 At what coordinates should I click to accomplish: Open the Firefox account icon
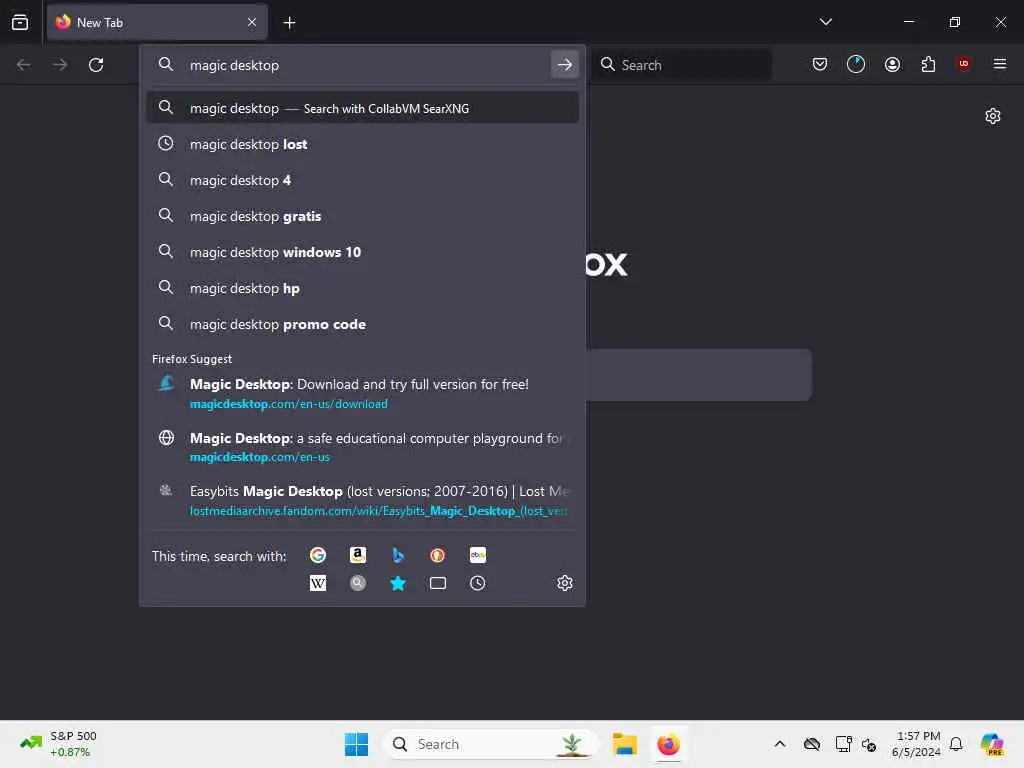tap(892, 64)
